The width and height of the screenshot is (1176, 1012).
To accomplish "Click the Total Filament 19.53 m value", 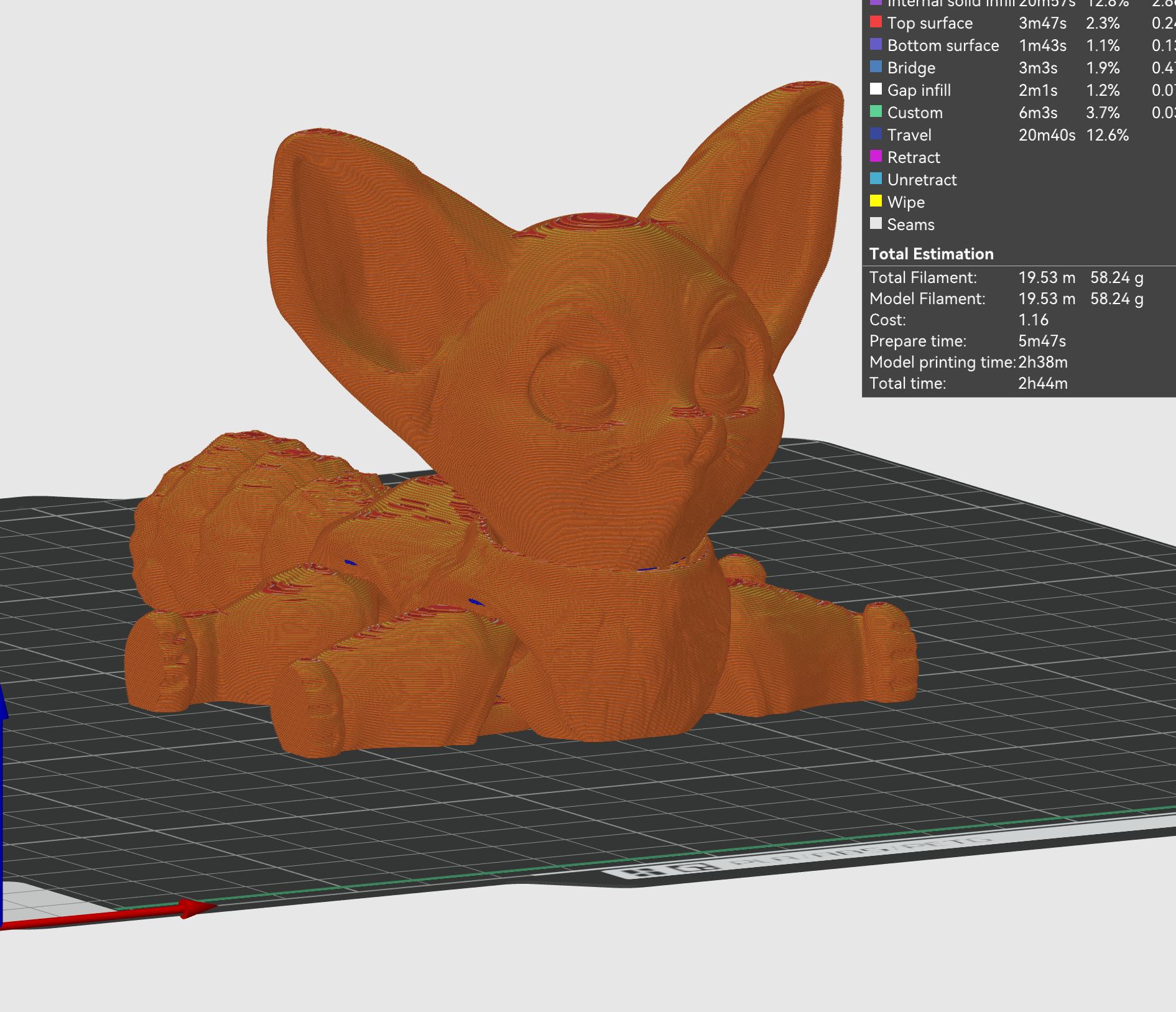I will pos(1047,277).
